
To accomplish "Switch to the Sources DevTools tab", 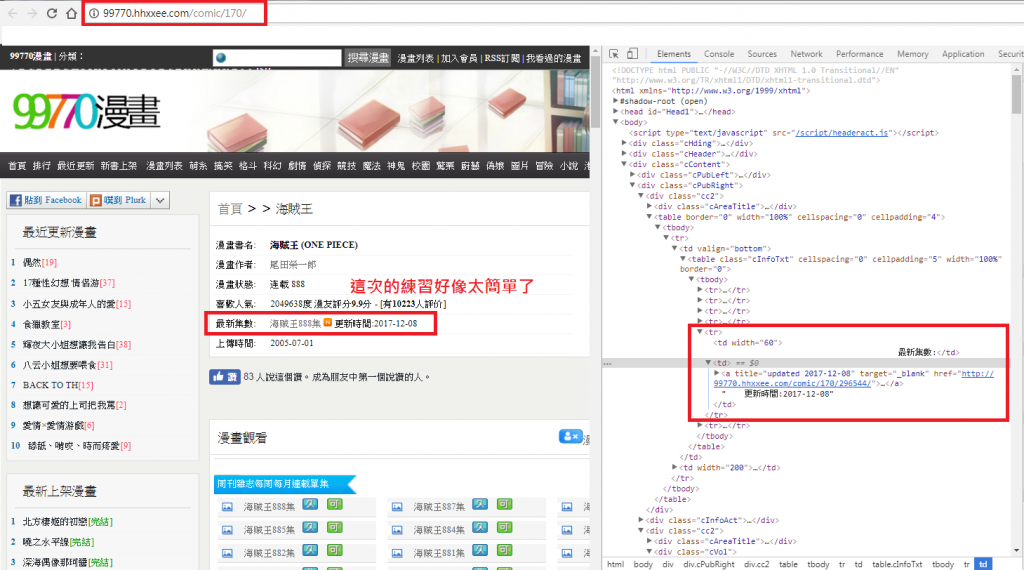I will (762, 54).
